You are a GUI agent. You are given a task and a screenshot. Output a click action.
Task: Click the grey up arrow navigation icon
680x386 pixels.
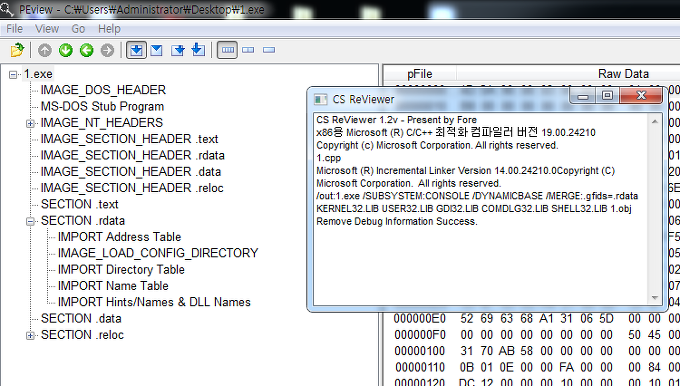45,50
